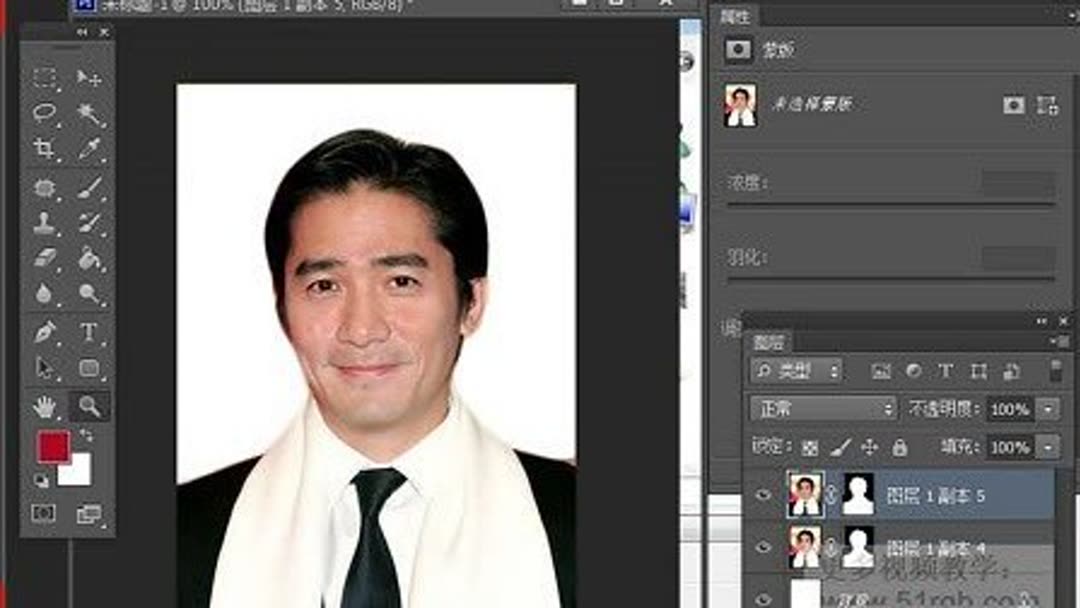Hide the 图层 1 副本 5 layer
The width and height of the screenshot is (1080, 608).
[x=764, y=493]
